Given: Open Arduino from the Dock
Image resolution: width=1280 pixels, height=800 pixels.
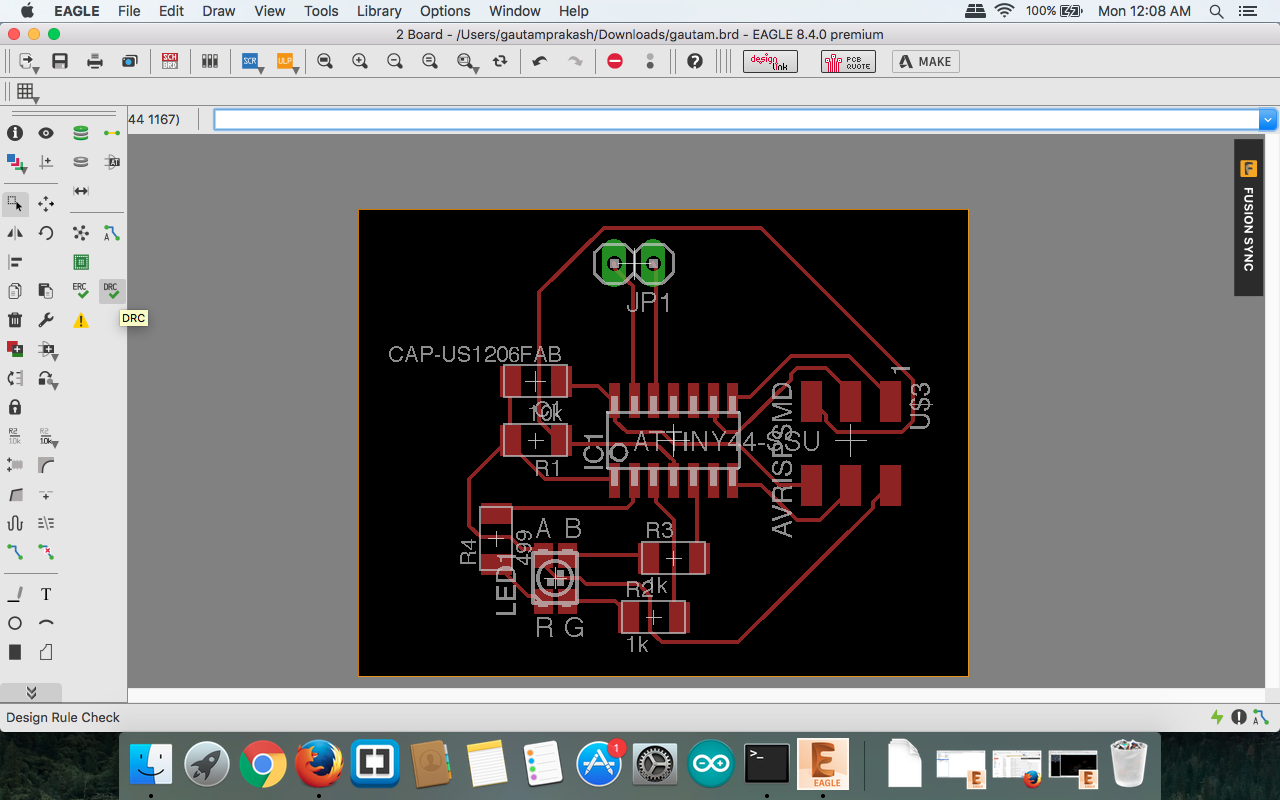Looking at the screenshot, I should tap(711, 765).
